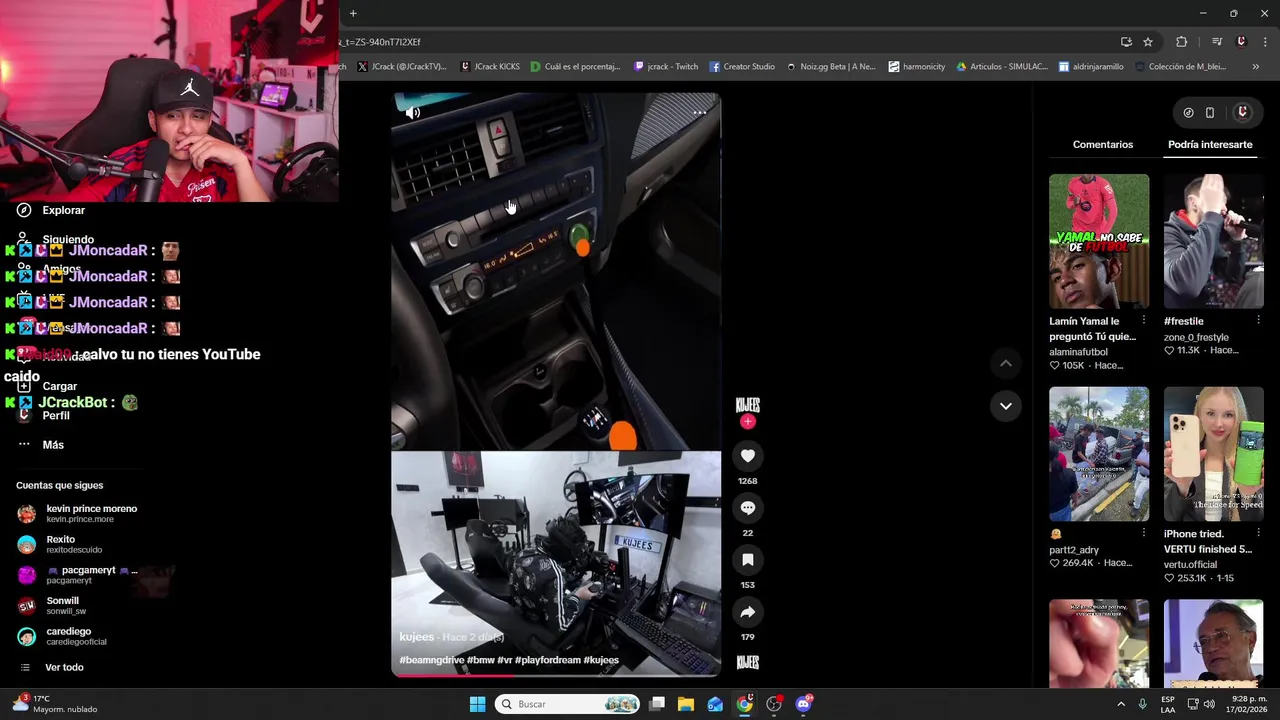
Task: Open the Chrome profile avatar
Action: coord(1241,42)
